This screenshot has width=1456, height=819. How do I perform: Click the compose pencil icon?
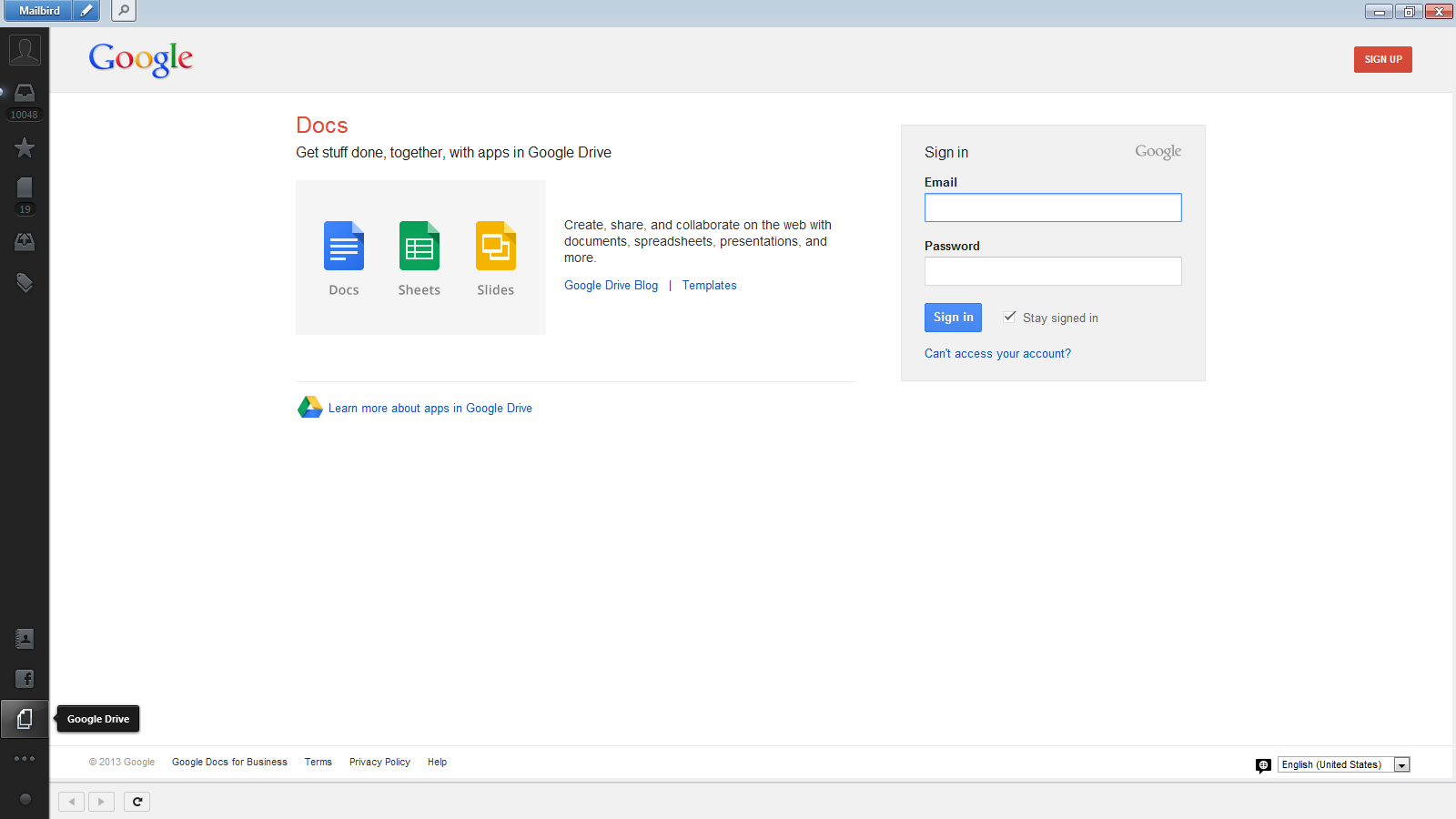click(x=86, y=11)
